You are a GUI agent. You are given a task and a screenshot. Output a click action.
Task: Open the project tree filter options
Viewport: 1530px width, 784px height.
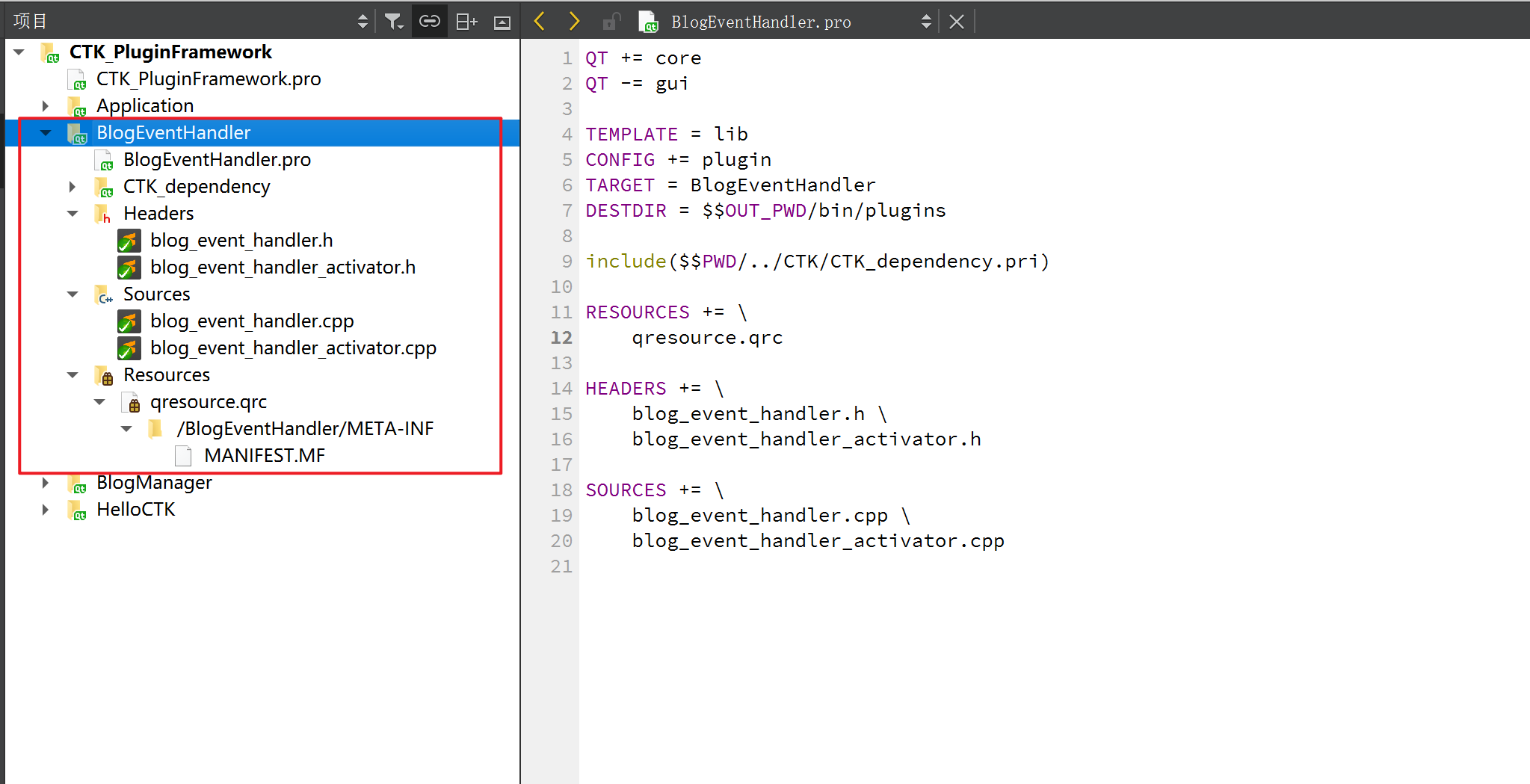click(394, 22)
